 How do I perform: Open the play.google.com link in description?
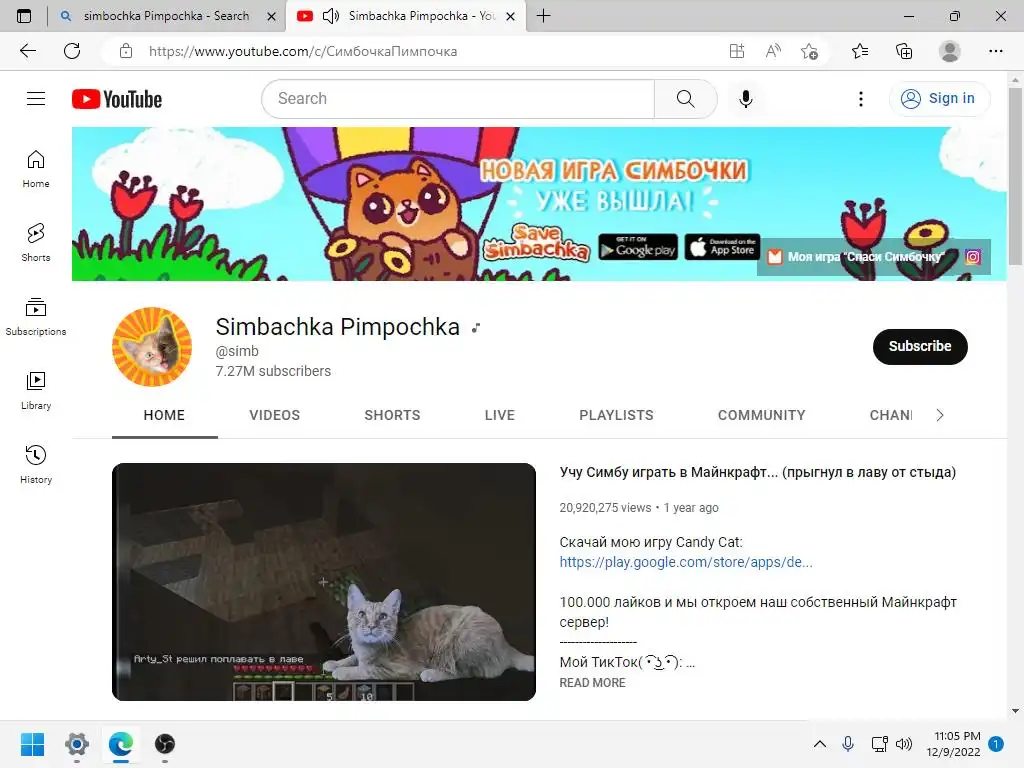point(686,562)
